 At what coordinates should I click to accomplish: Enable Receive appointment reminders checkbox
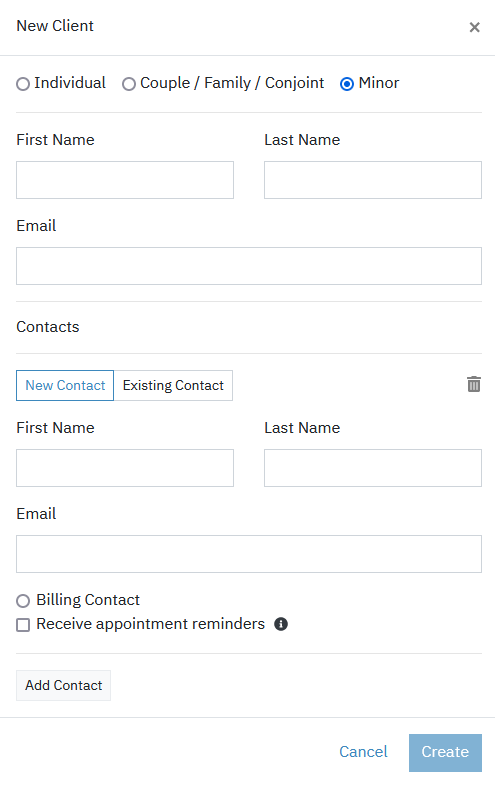(23, 625)
